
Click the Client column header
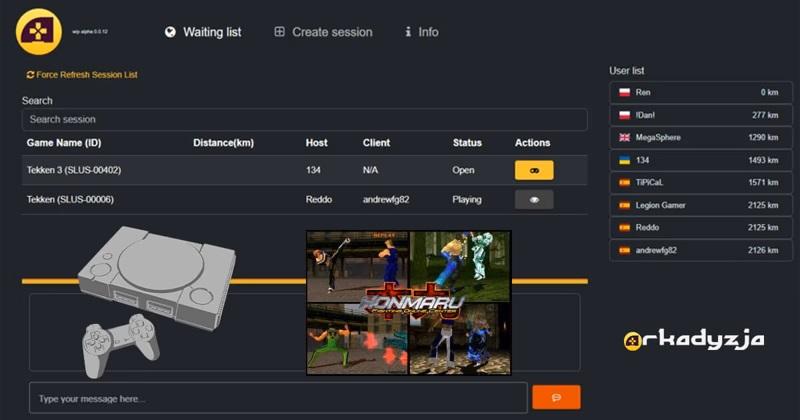point(377,143)
